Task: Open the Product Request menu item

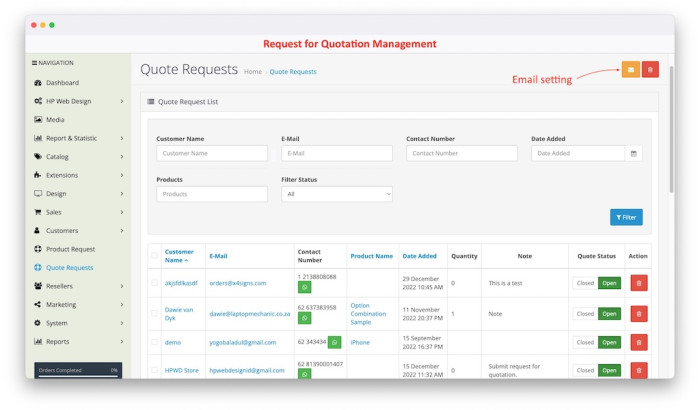Action: [x=71, y=249]
